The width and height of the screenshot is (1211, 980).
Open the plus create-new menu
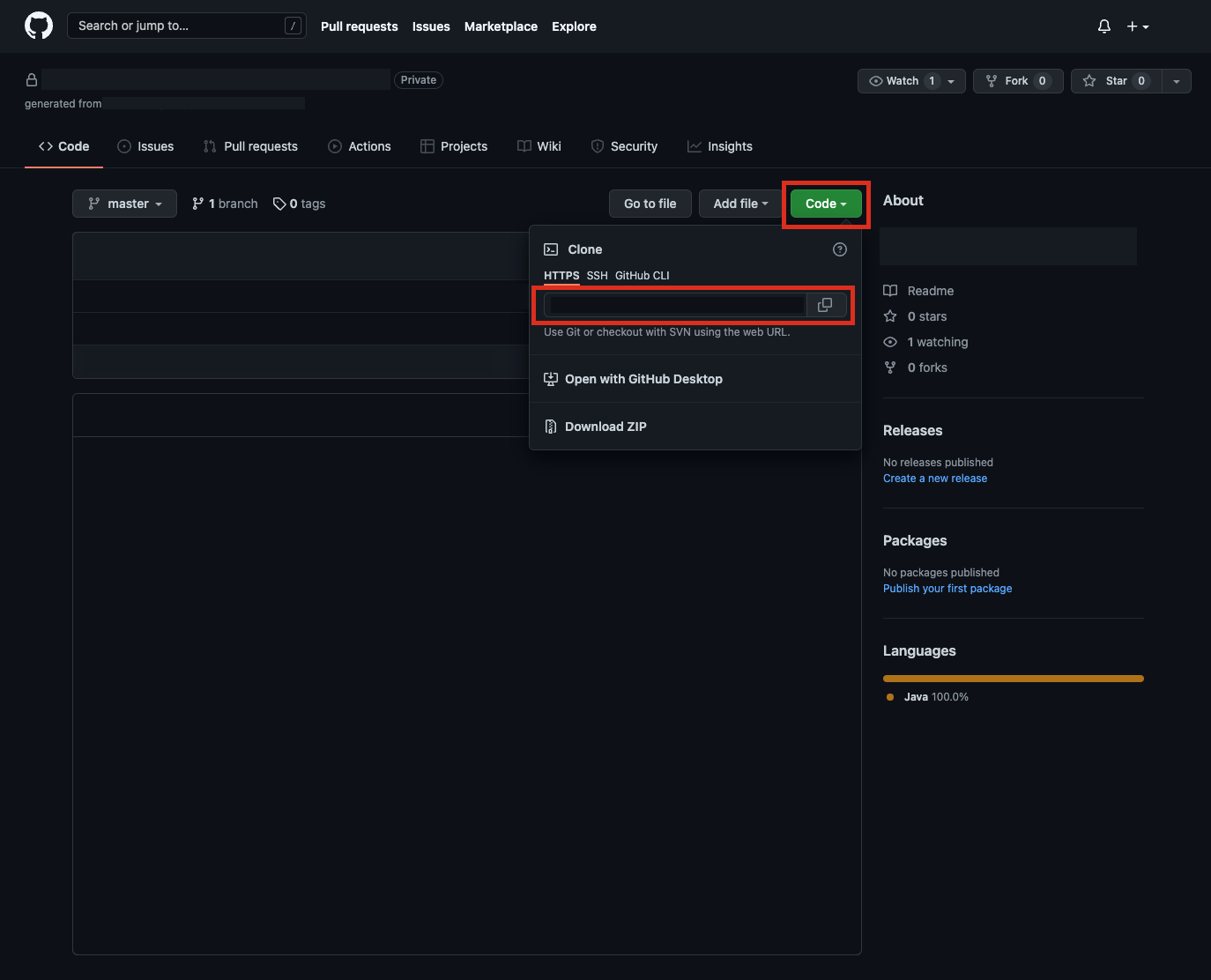click(x=1138, y=26)
